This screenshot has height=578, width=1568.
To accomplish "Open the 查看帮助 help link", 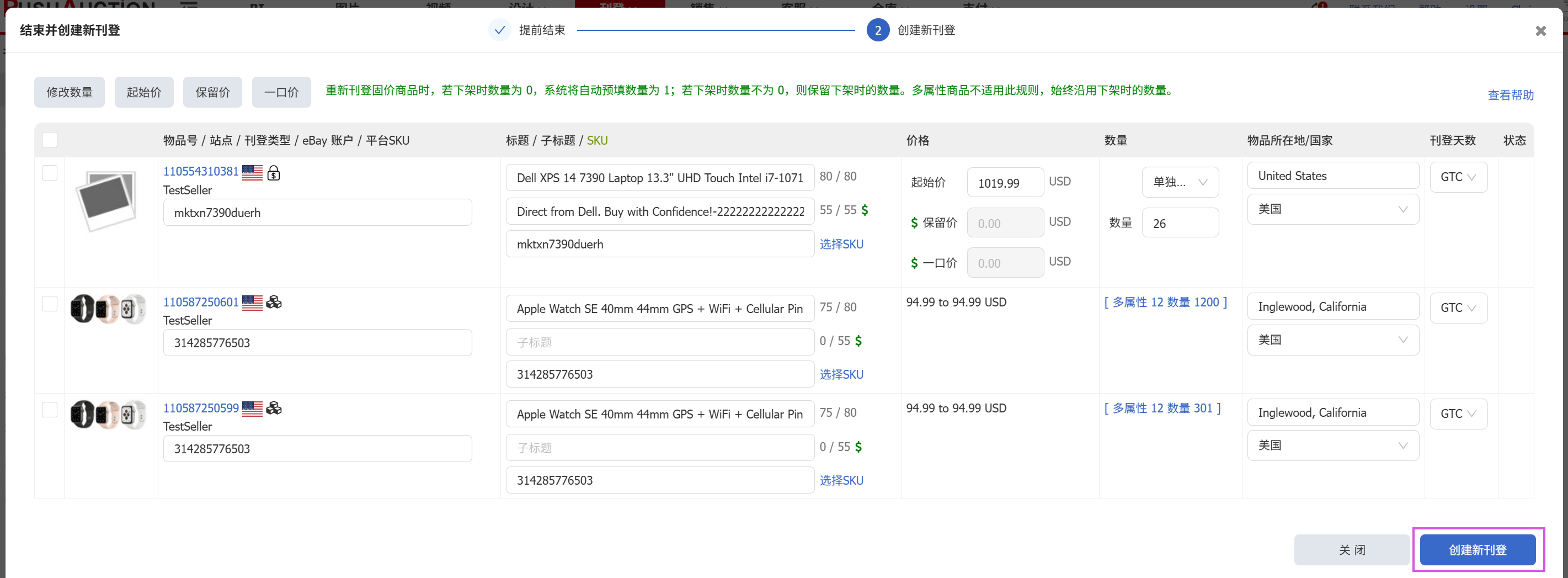I will (x=1510, y=95).
